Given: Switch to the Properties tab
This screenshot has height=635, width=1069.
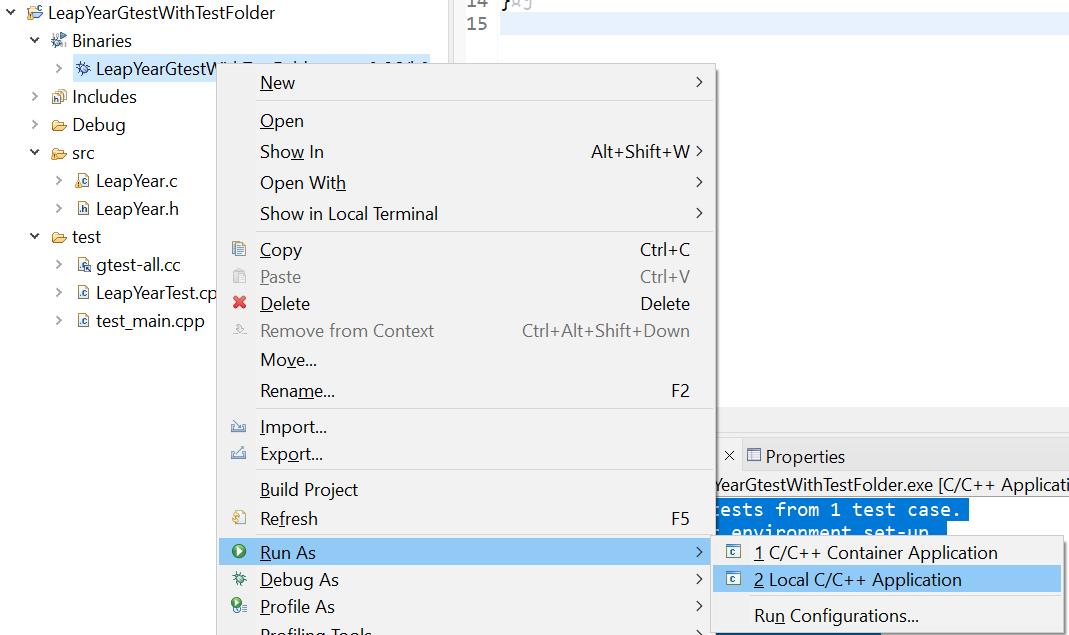Looking at the screenshot, I should tap(796, 456).
